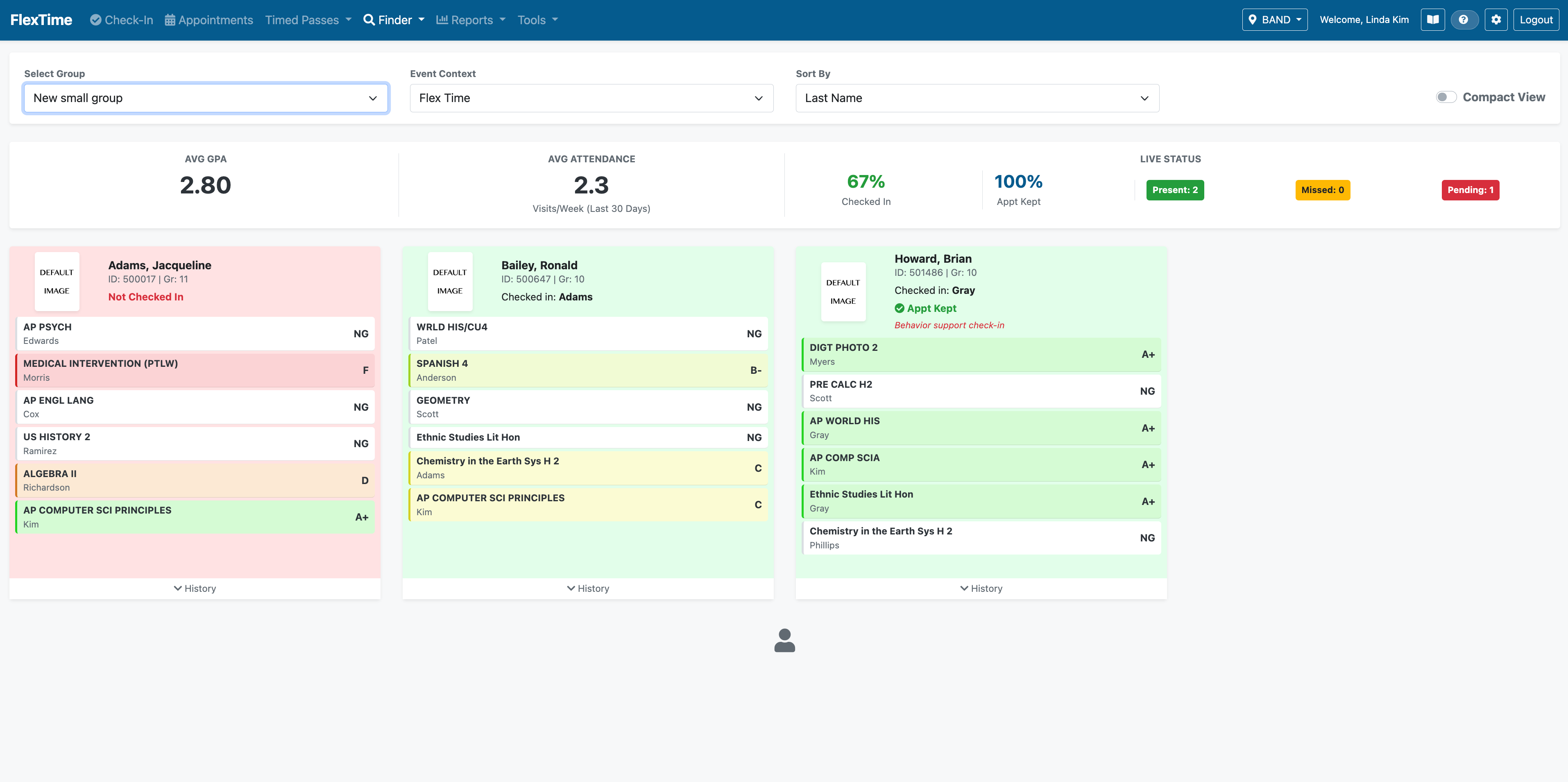Select the AP ENGL LANG course row
Screen dimensions: 1568x782
click(195, 407)
